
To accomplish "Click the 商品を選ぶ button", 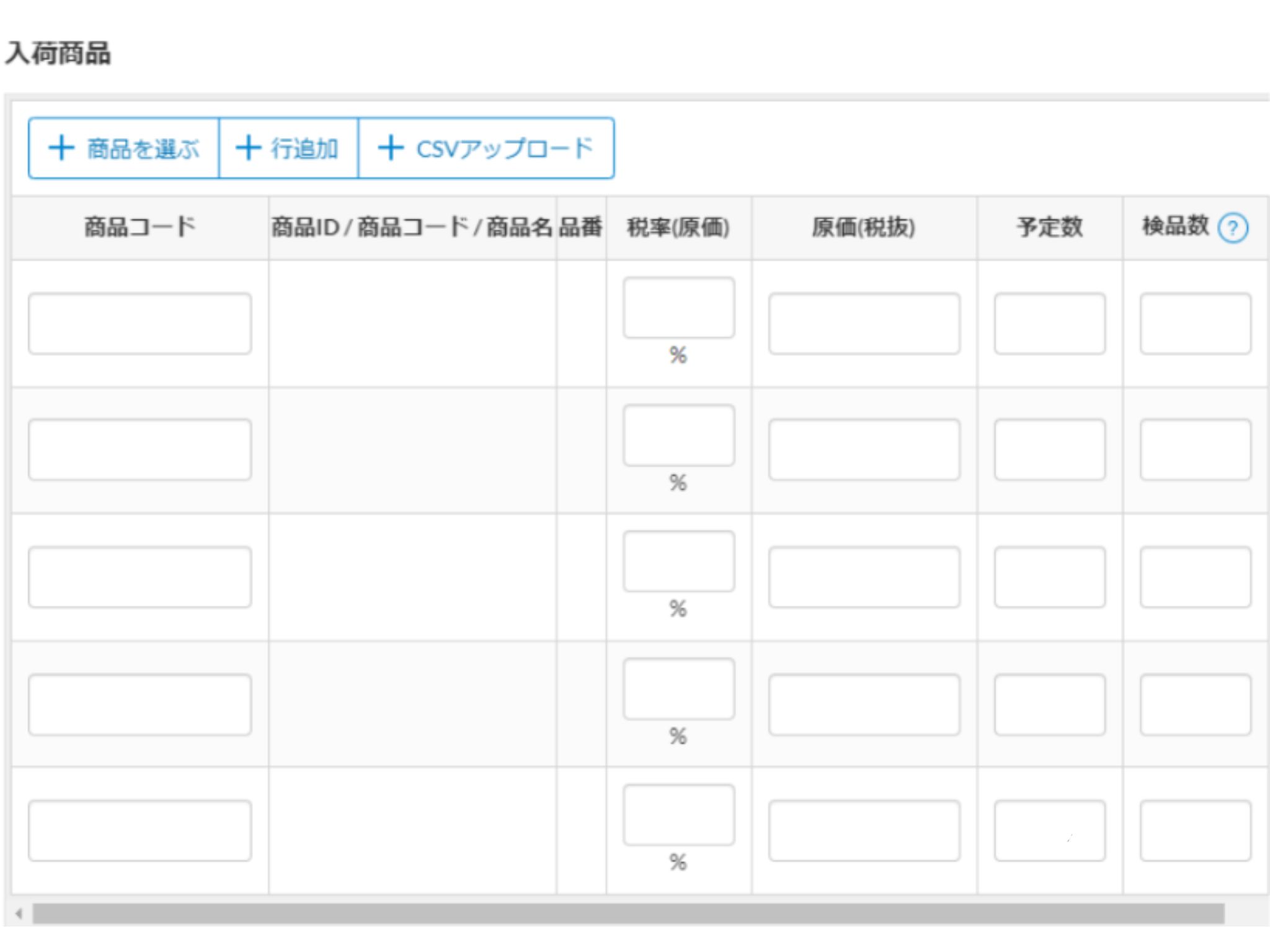I will point(124,148).
